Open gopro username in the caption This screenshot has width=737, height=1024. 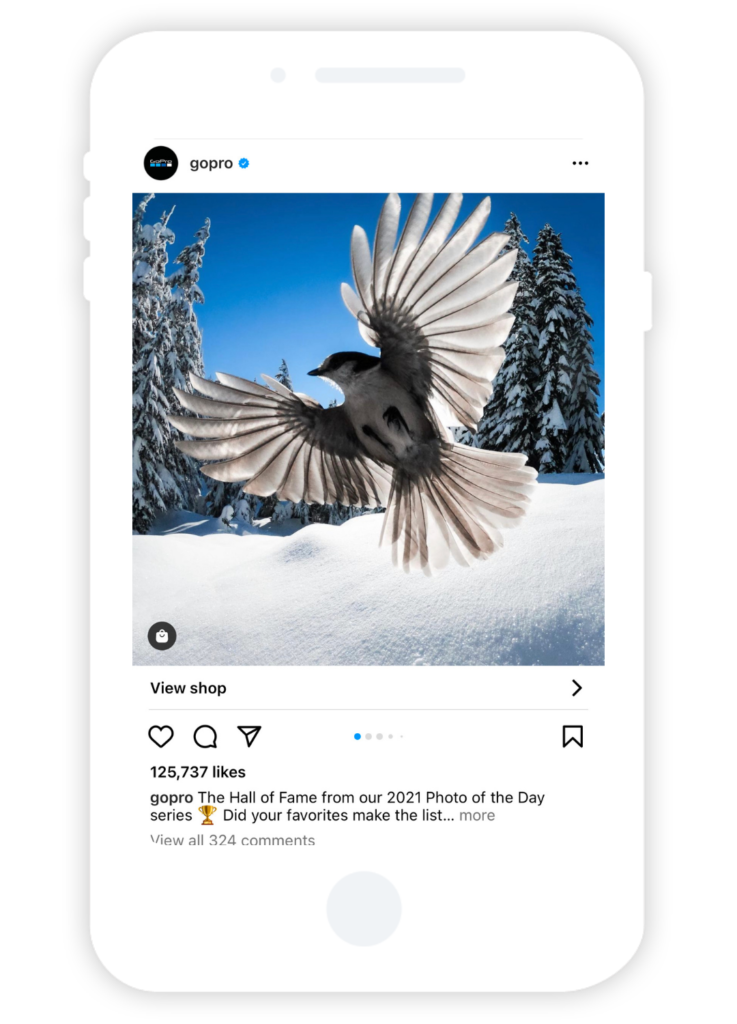coord(172,798)
